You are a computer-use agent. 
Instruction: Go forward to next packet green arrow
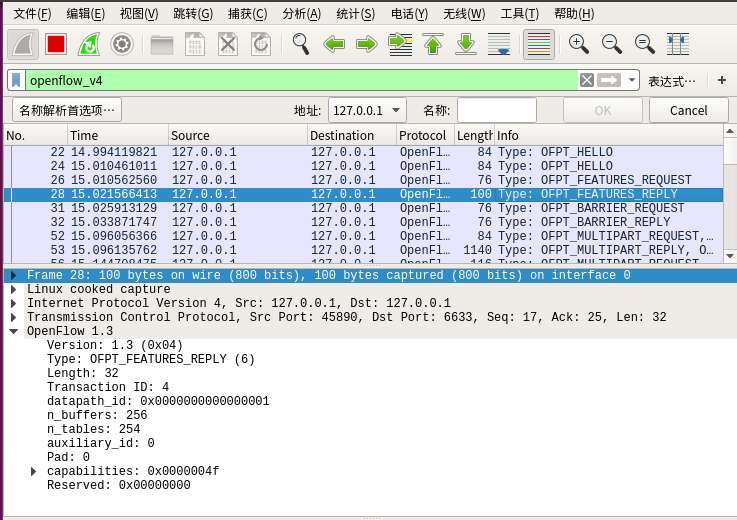click(367, 45)
